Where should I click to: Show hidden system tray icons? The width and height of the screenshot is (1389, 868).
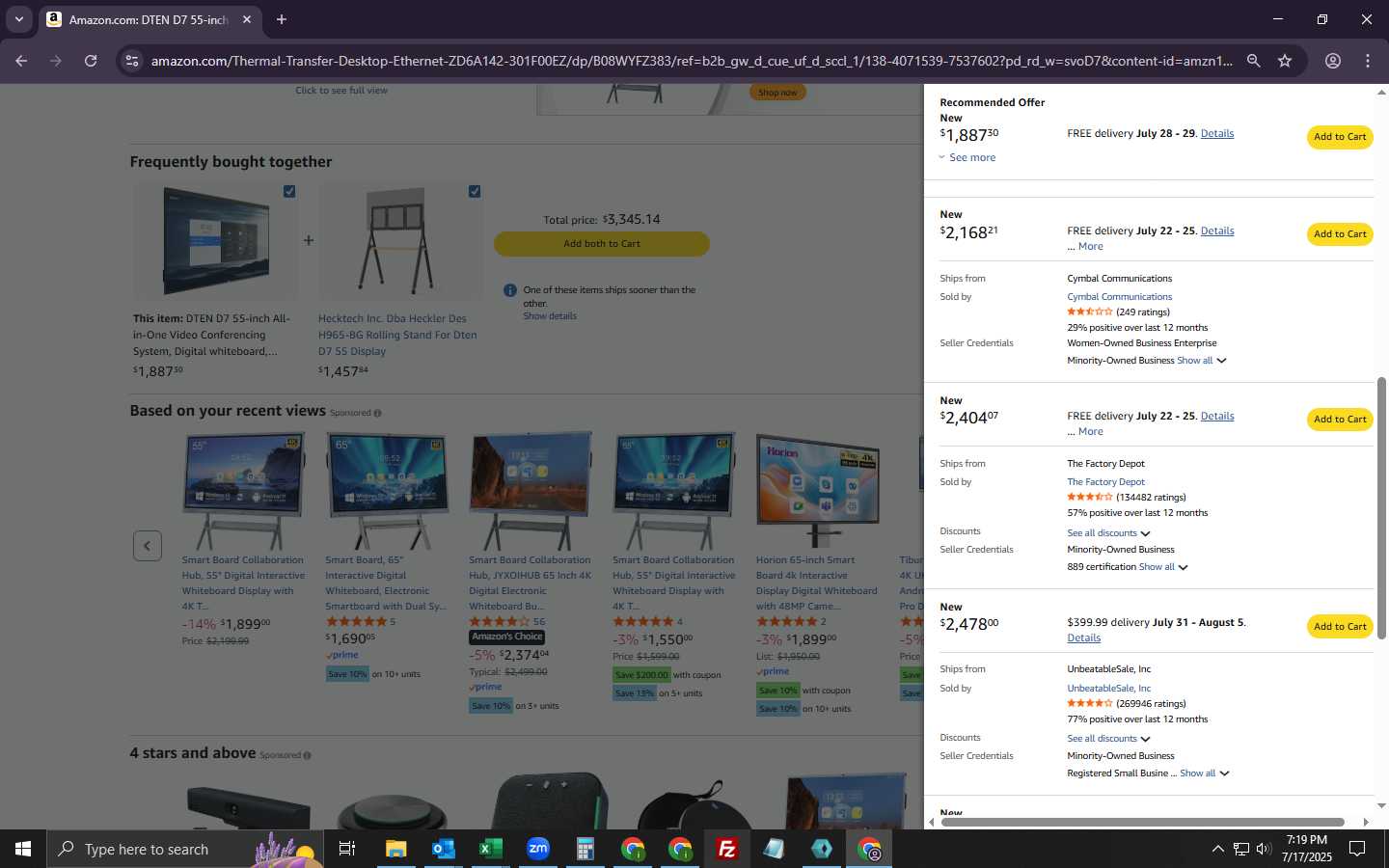pos(1217,849)
